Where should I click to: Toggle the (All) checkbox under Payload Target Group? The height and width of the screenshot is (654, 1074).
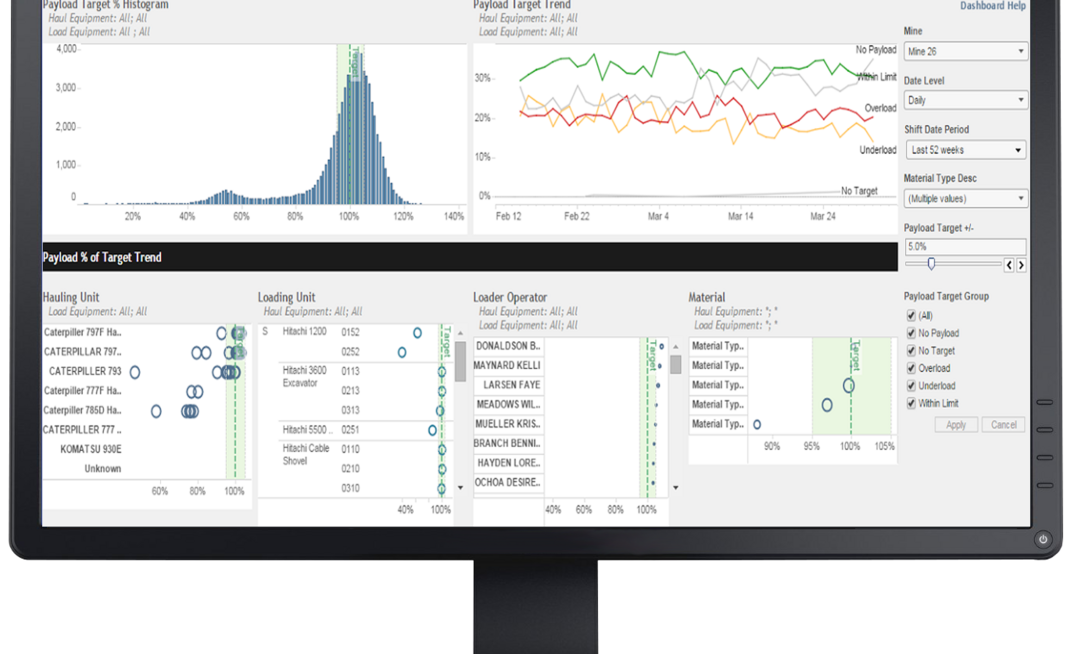pos(910,315)
